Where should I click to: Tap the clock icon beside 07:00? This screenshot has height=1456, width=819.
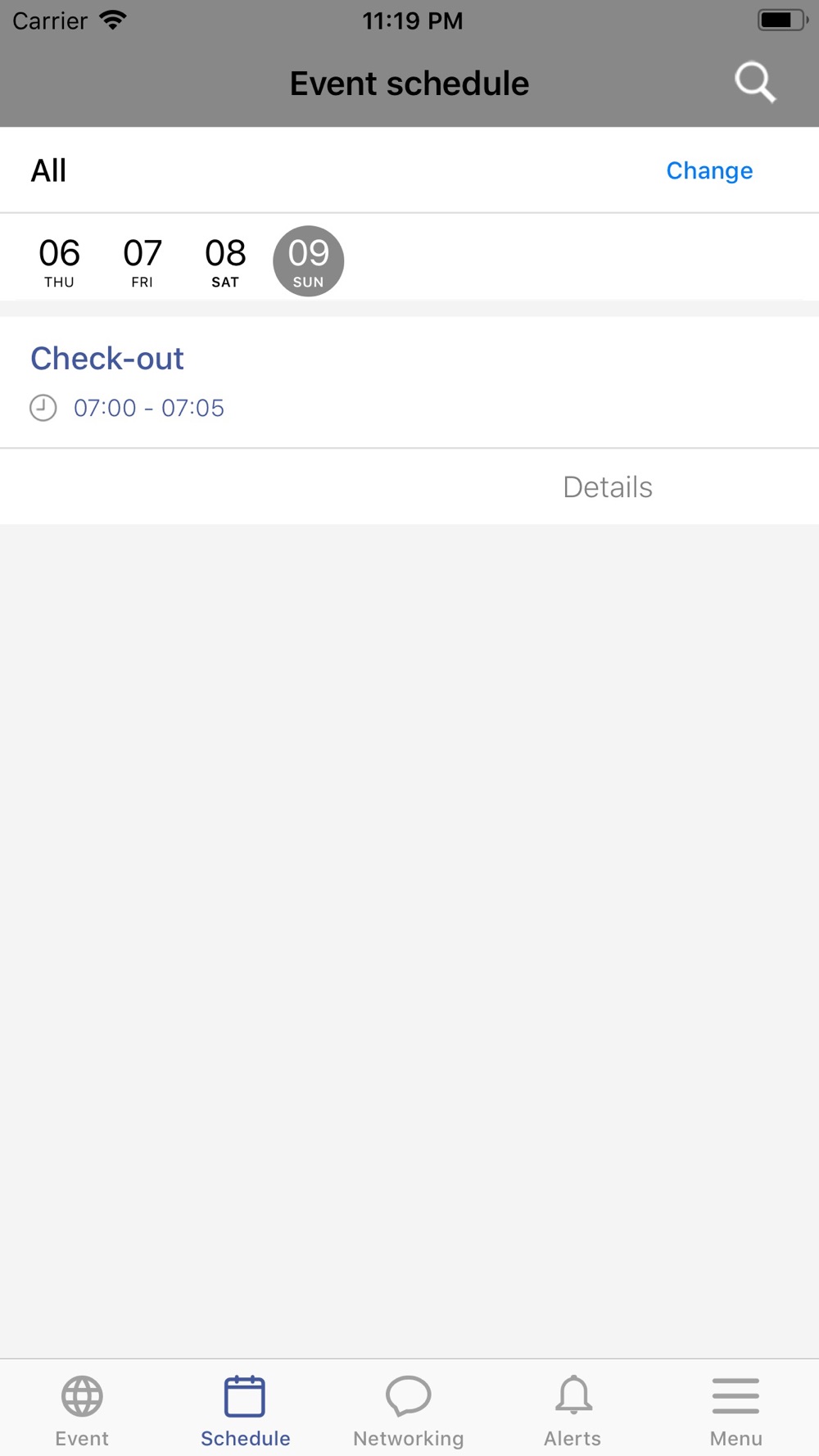click(x=43, y=408)
